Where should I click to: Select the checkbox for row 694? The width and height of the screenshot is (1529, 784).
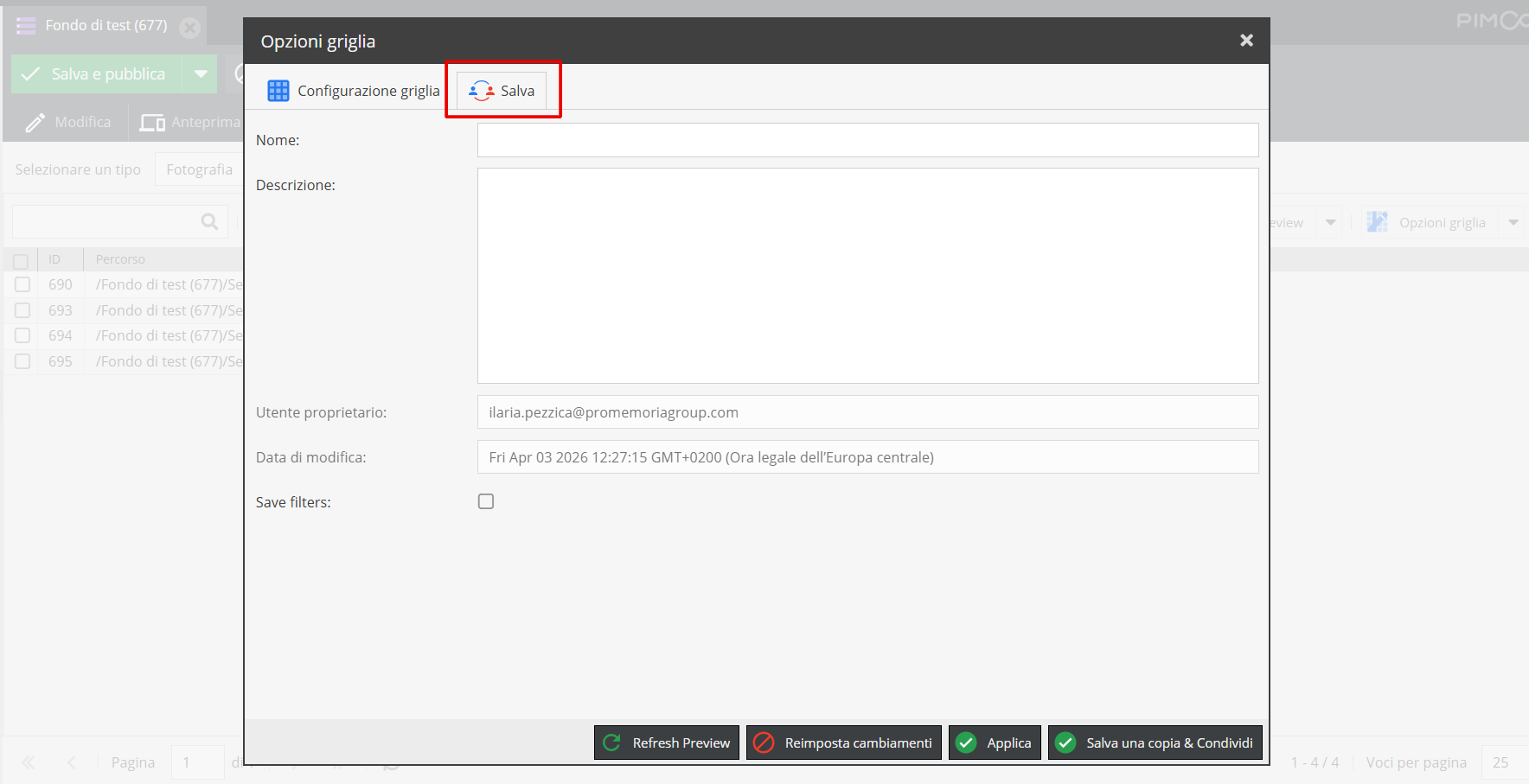(x=22, y=335)
